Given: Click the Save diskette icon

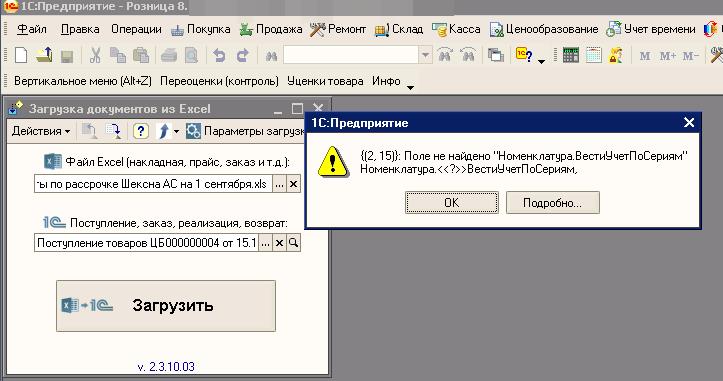Looking at the screenshot, I should point(67,56).
